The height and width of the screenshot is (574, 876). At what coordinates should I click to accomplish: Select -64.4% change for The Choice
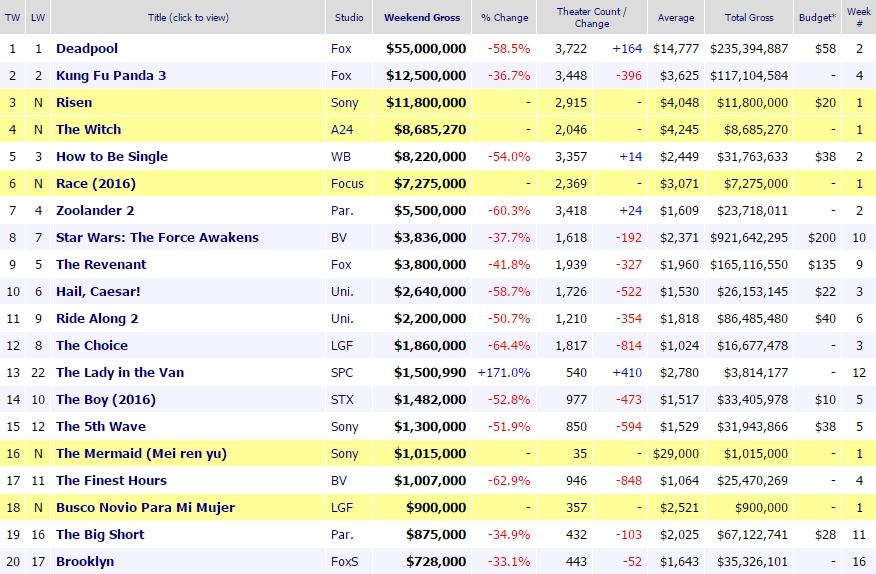click(x=508, y=345)
